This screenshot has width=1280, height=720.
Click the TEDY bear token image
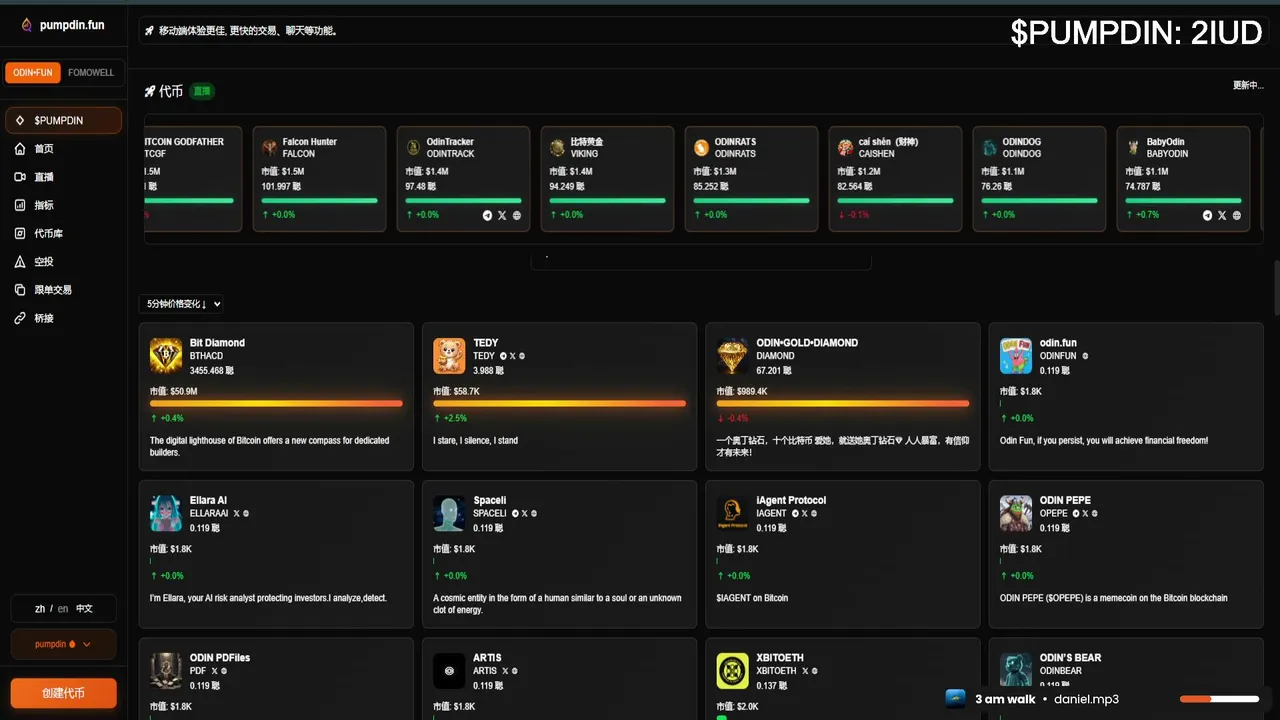(450, 356)
